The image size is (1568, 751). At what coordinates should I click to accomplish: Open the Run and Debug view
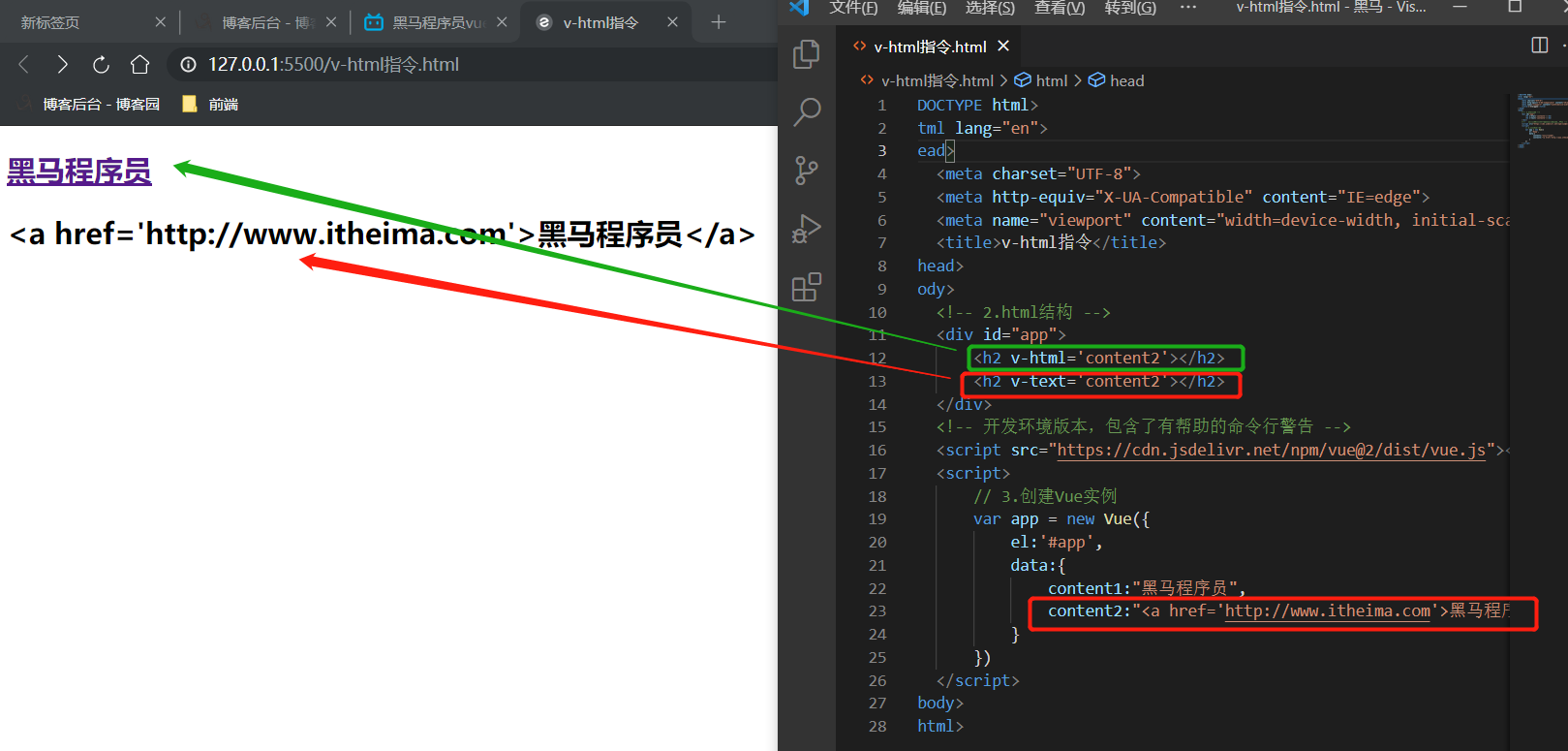tap(806, 229)
